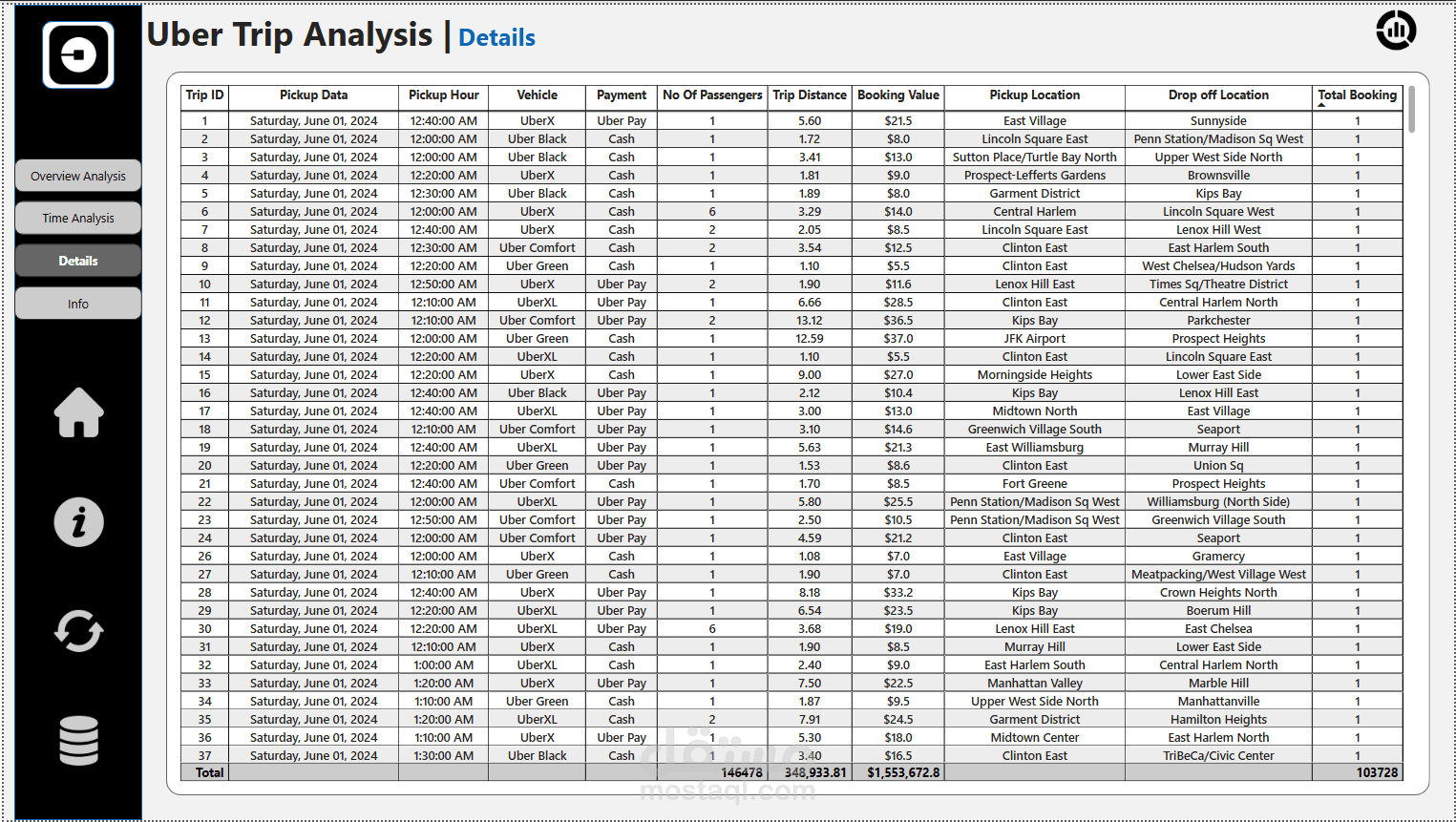1456x822 pixels.
Task: Click "Brownsville" drop off cell
Action: (1218, 176)
